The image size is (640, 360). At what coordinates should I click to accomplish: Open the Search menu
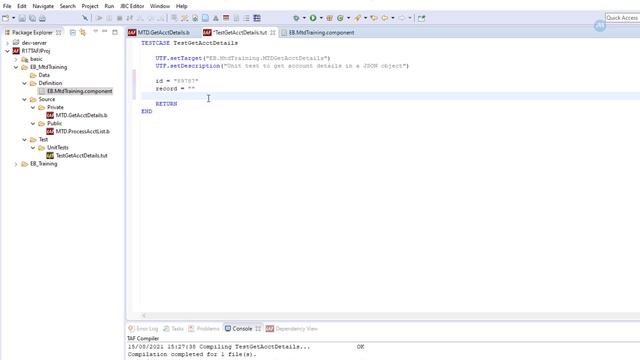pos(67,6)
